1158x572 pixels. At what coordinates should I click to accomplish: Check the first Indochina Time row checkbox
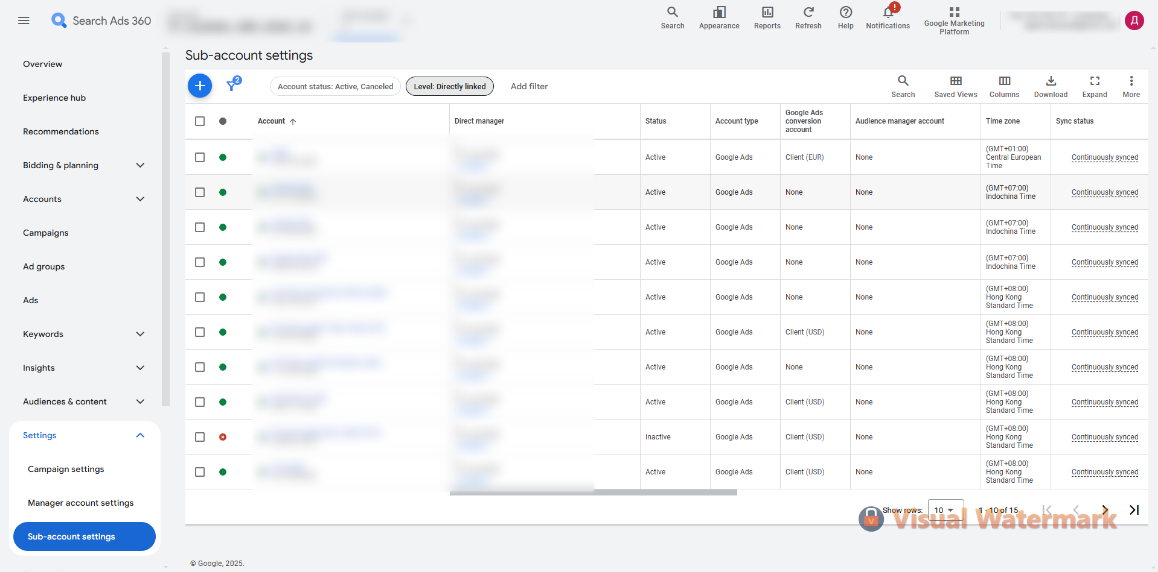199,192
